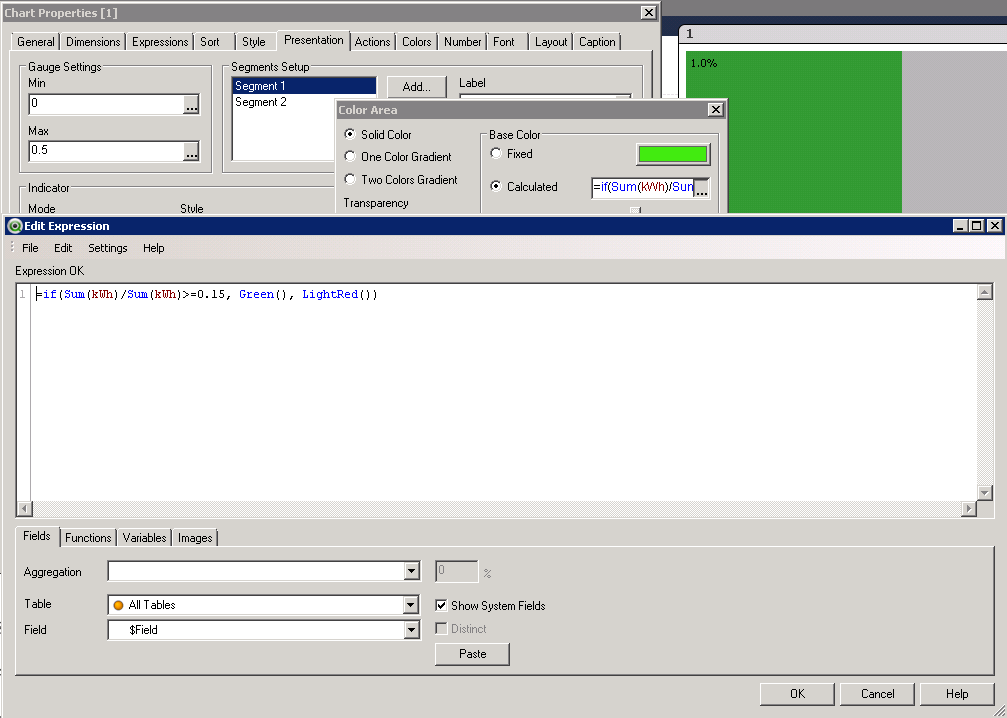Viewport: 1007px width, 718px height.
Task: Open the Field dropdown showing $Field
Action: 412,630
